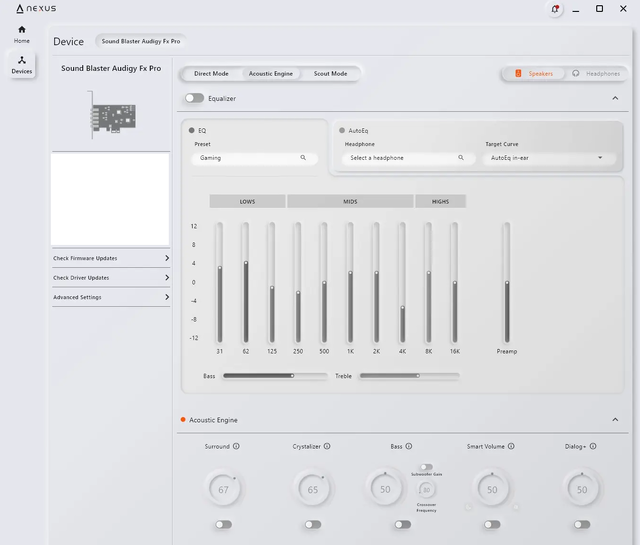Adjust the Bass horizontal slider
The image size is (640, 545).
tap(274, 376)
